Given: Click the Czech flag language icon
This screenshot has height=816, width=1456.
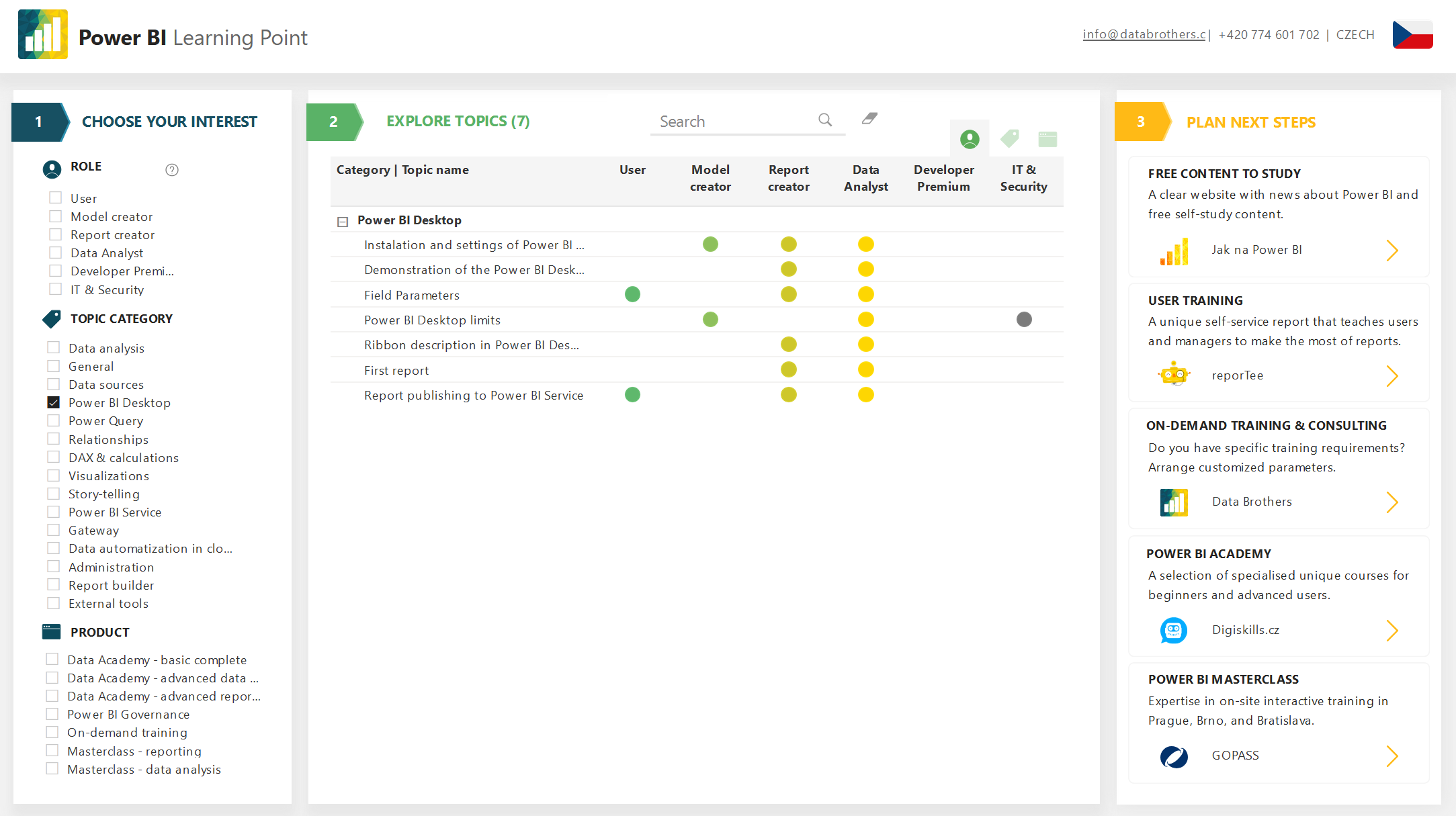Looking at the screenshot, I should tap(1412, 35).
